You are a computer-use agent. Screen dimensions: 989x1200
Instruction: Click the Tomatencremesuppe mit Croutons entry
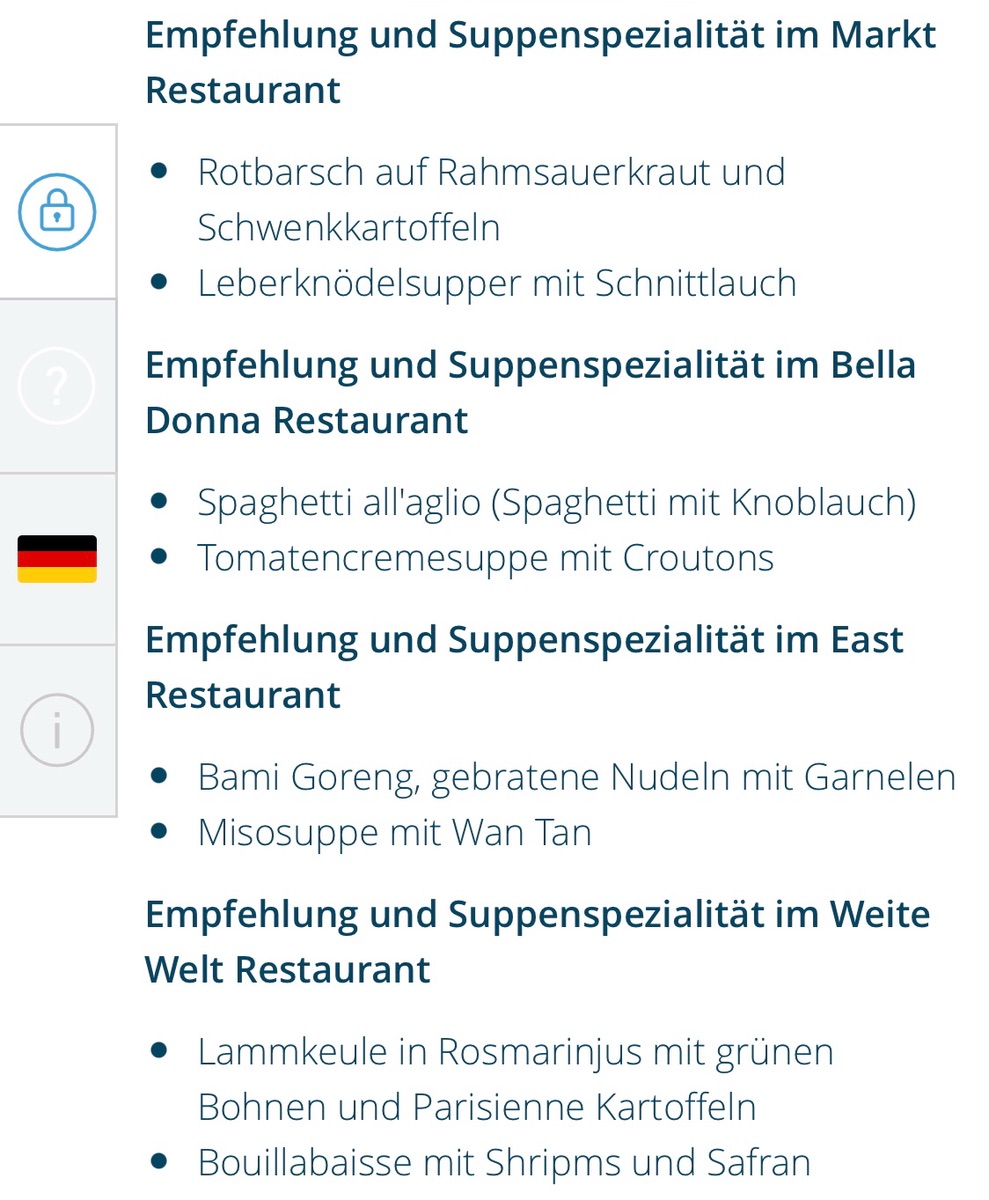[485, 557]
